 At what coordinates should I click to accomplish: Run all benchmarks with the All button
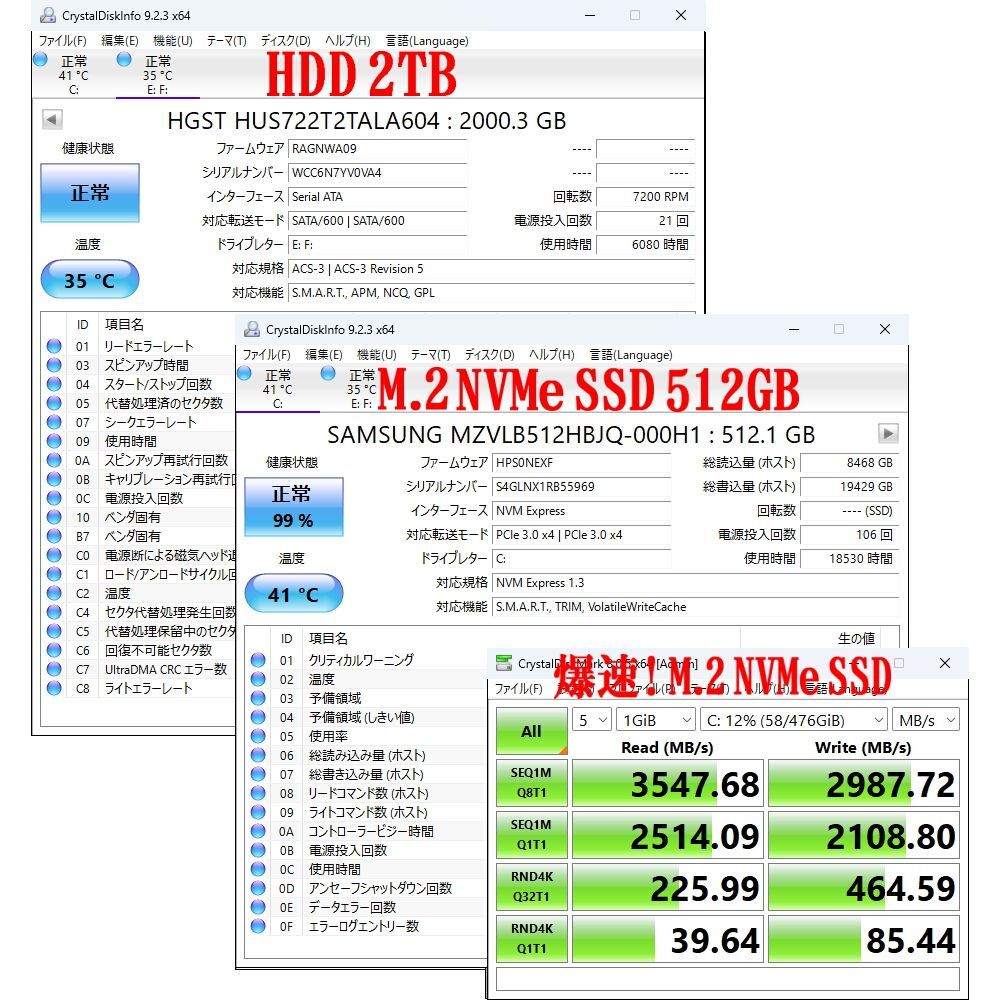tap(531, 732)
